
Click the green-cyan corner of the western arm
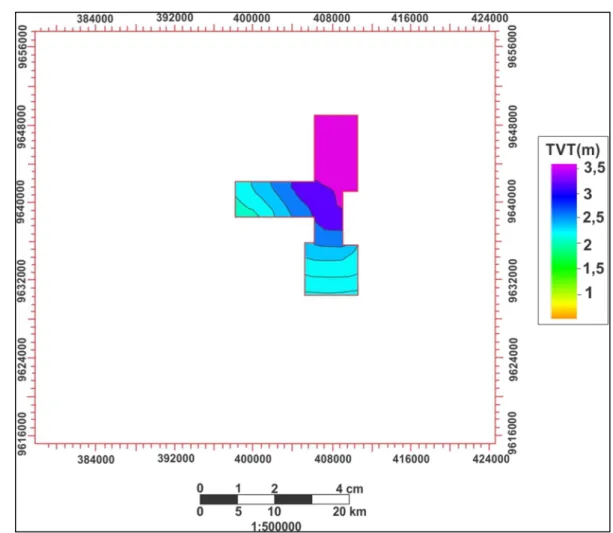tap(242, 209)
